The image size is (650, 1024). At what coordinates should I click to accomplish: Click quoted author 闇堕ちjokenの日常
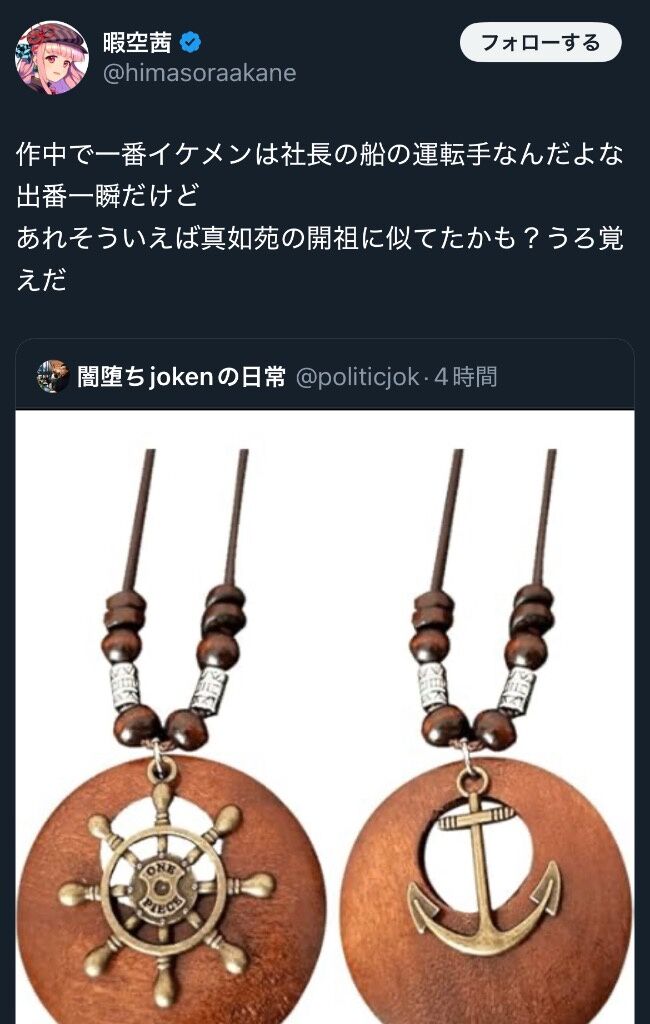pos(182,377)
